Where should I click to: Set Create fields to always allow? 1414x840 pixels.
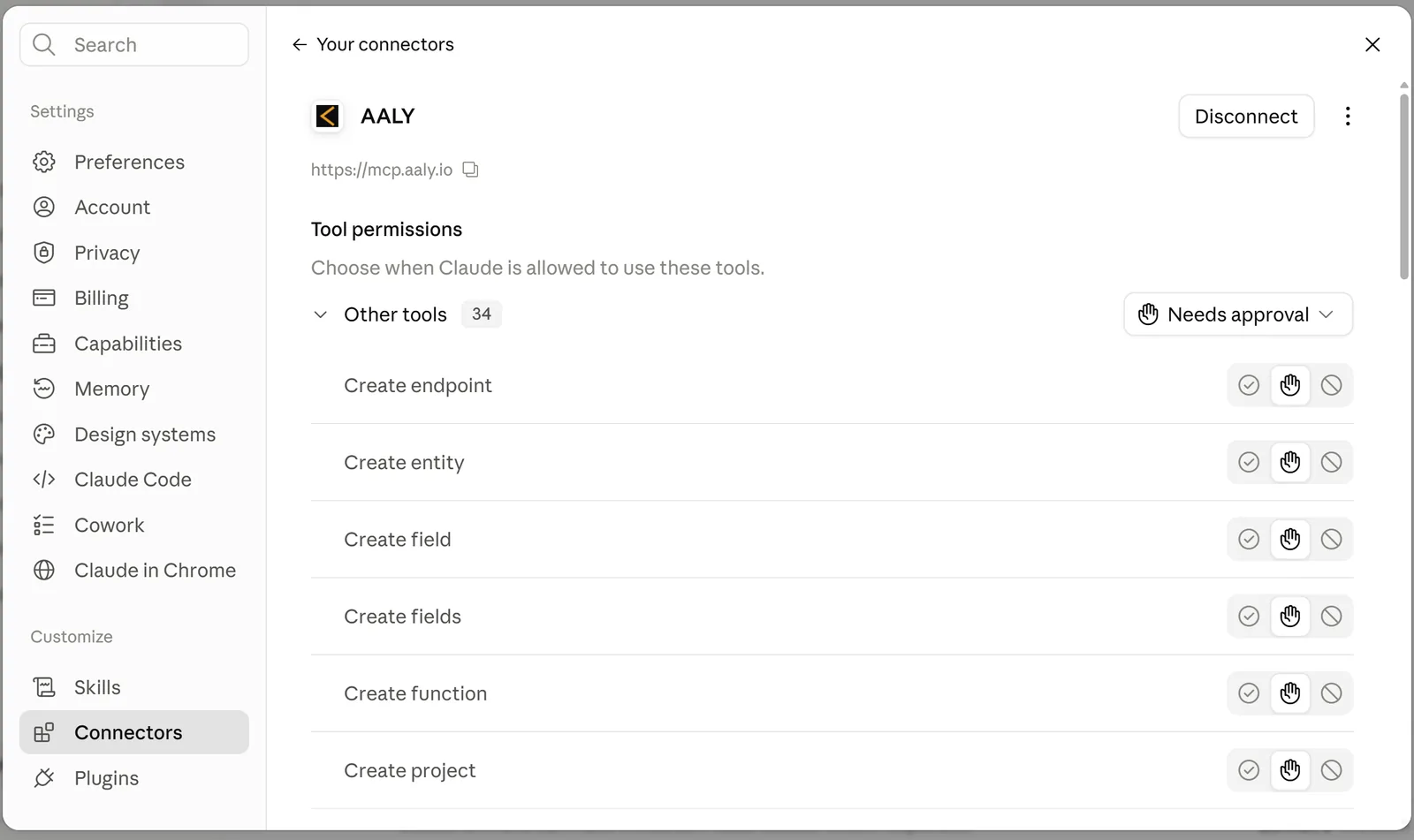(x=1249, y=616)
